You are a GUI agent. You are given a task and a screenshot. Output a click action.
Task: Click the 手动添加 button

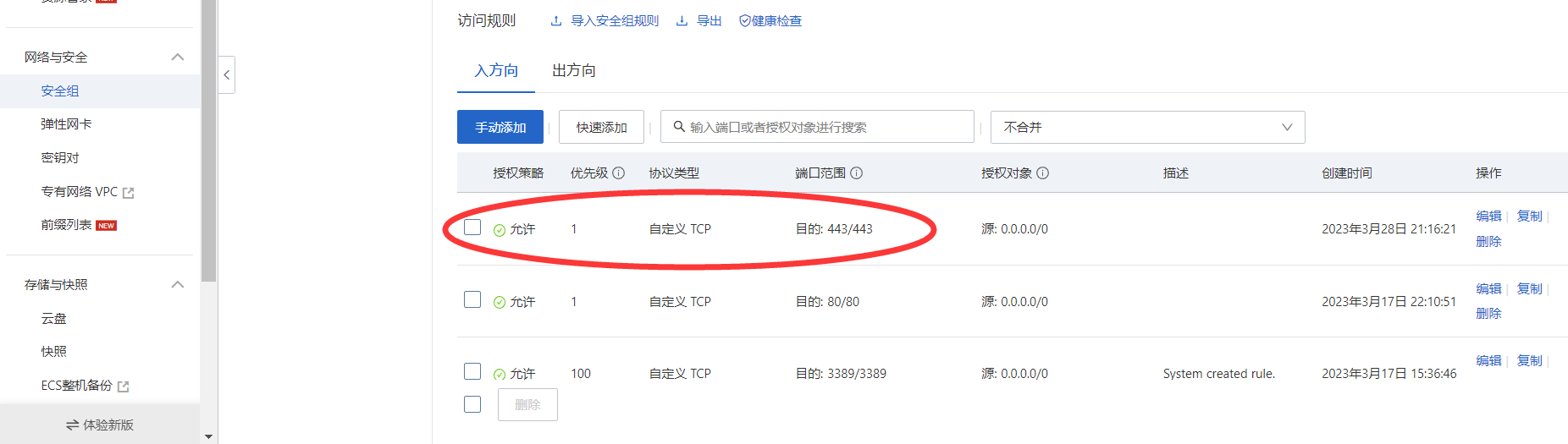500,127
